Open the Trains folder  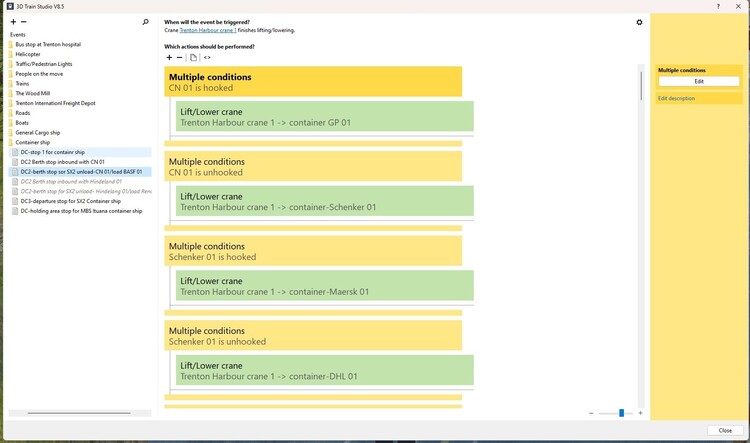tap(22, 84)
